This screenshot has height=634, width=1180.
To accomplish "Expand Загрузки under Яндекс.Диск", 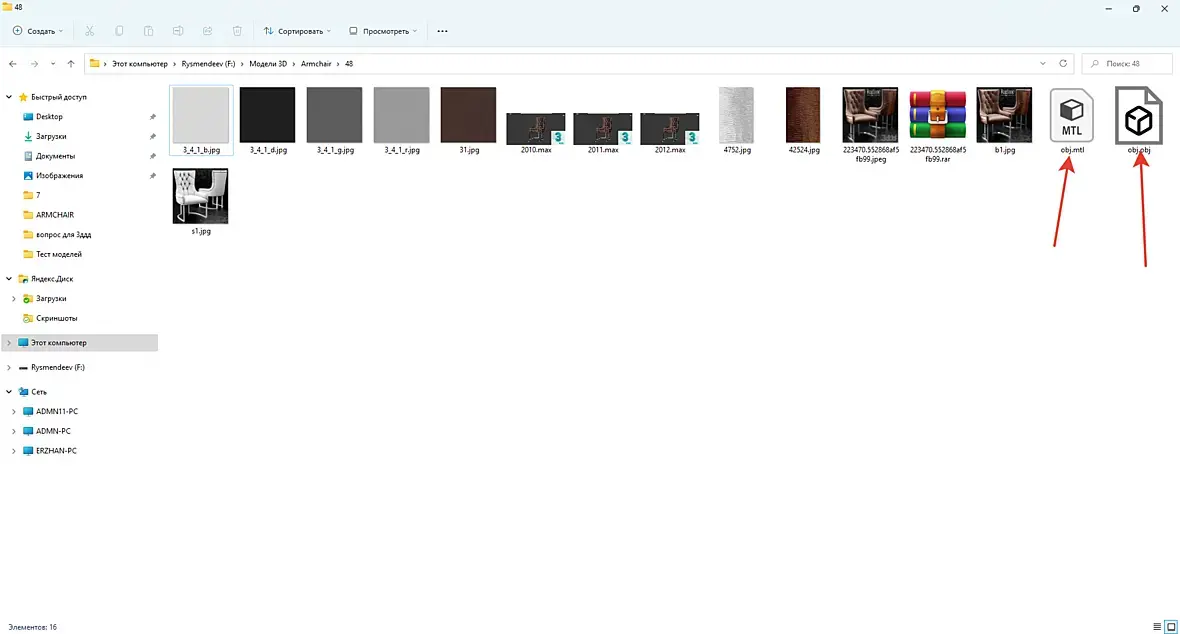I will pyautogui.click(x=14, y=298).
